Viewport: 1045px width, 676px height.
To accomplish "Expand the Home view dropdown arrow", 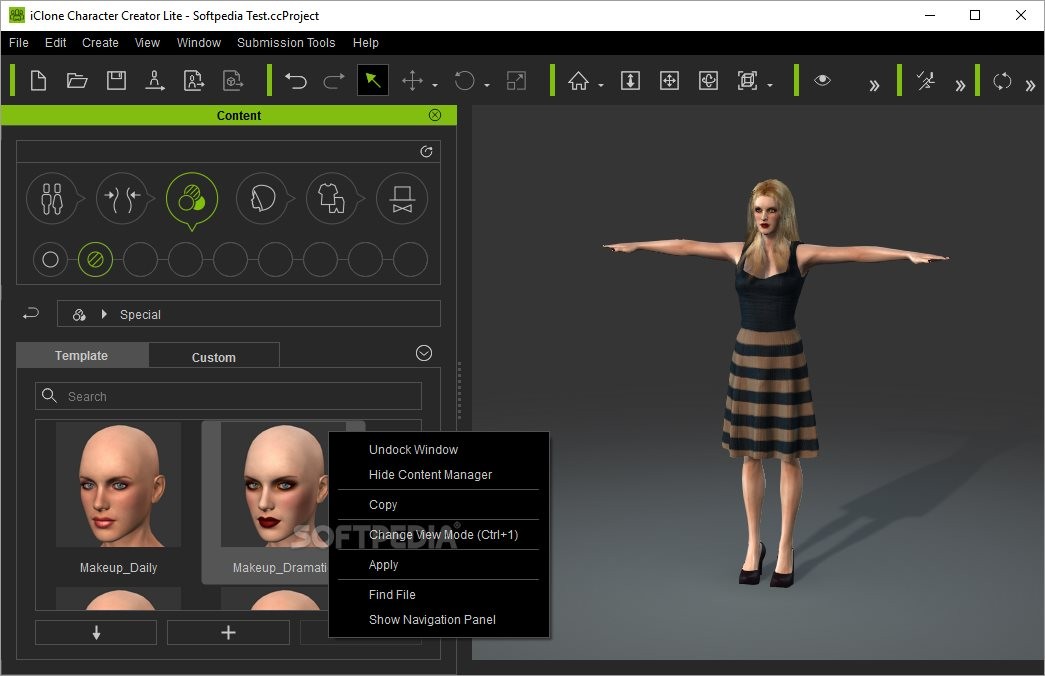I will pos(601,85).
